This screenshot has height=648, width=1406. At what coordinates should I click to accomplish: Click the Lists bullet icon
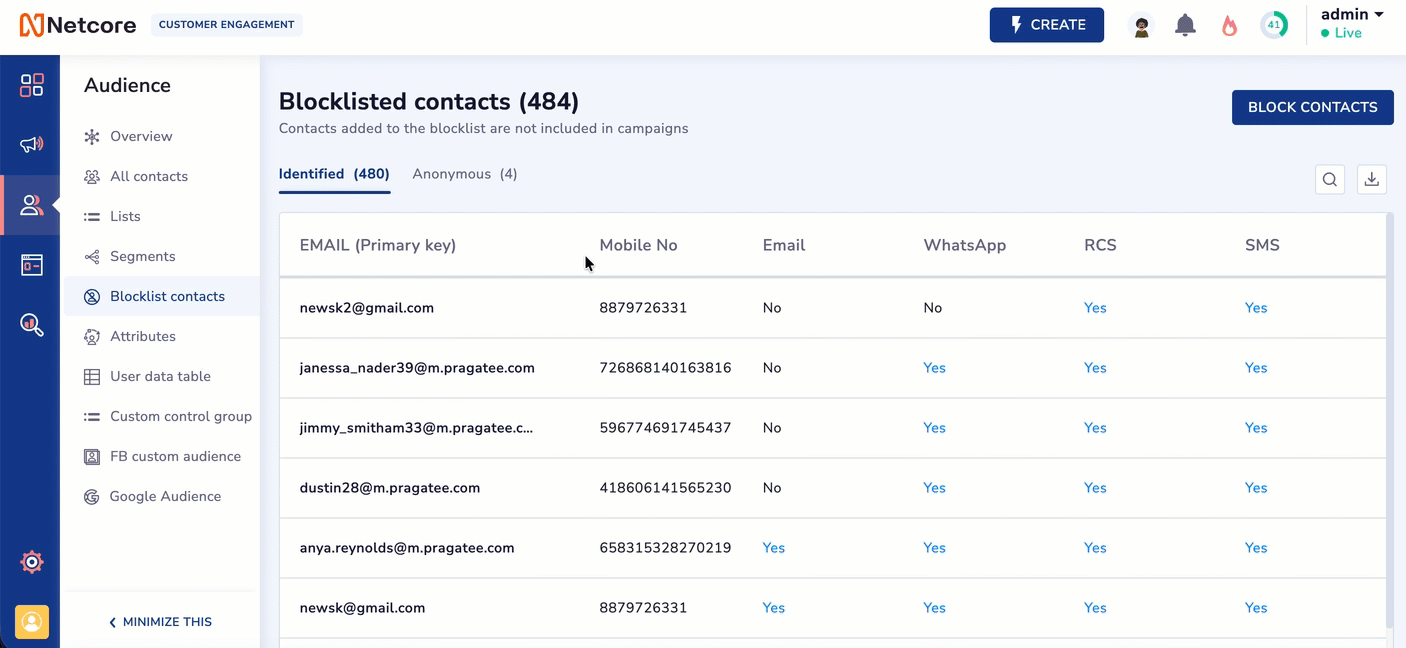pyautogui.click(x=92, y=217)
